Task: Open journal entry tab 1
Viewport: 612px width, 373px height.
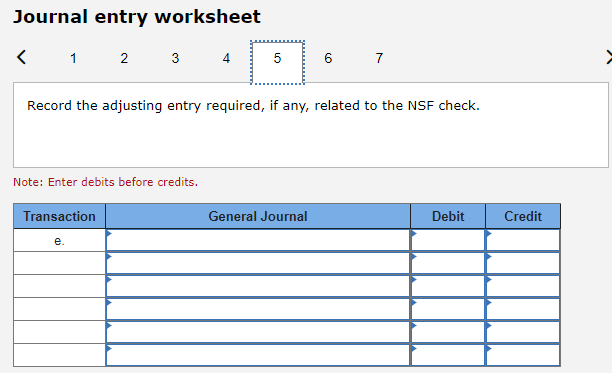Action: pos(73,58)
